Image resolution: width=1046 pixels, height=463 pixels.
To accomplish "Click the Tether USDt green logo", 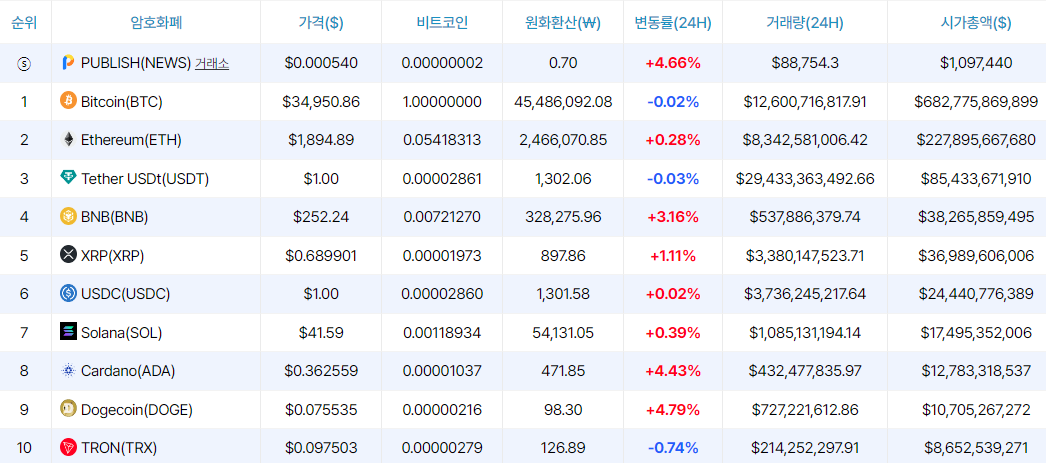I will click(x=68, y=178).
